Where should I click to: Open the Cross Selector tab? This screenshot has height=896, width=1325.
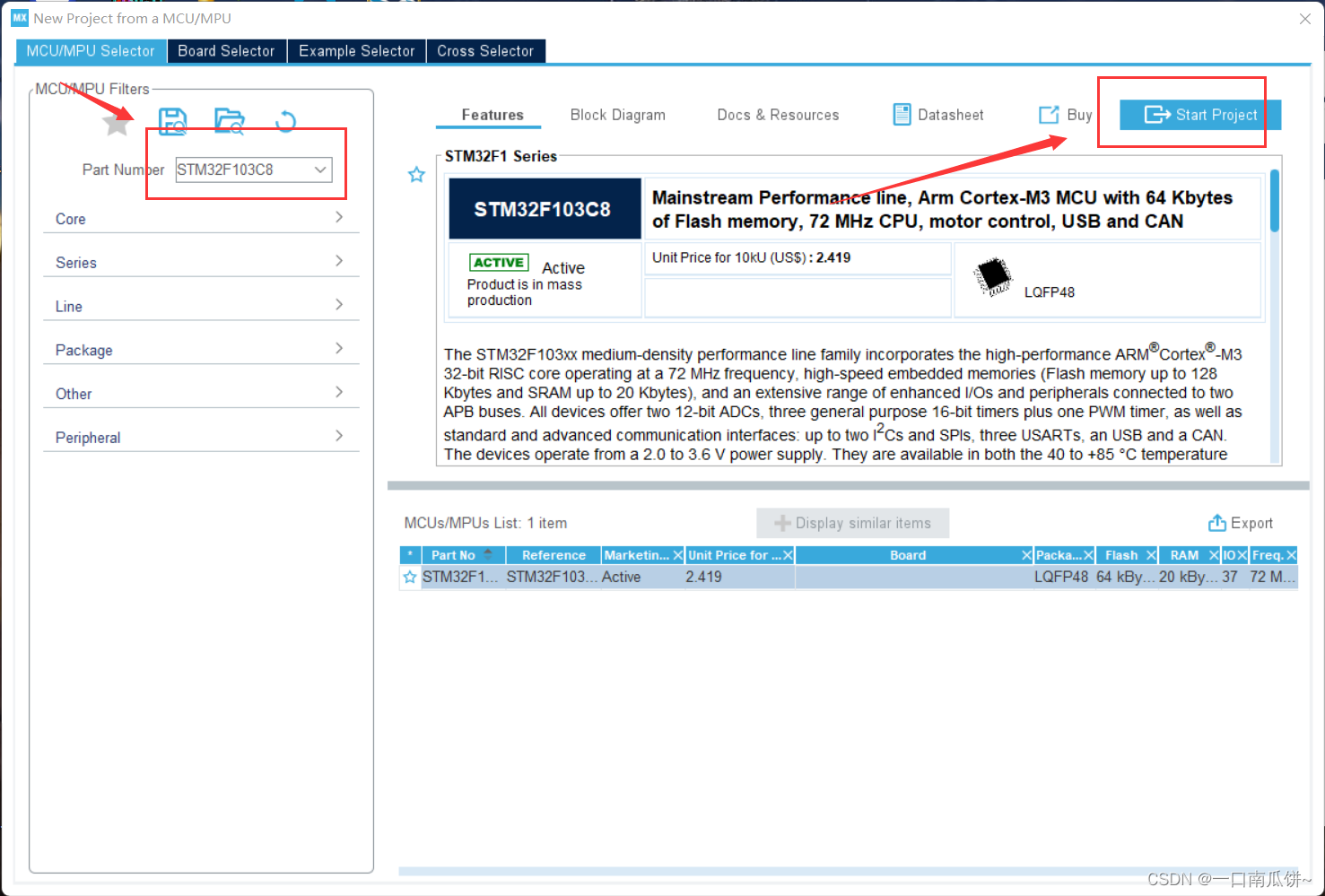[x=485, y=51]
